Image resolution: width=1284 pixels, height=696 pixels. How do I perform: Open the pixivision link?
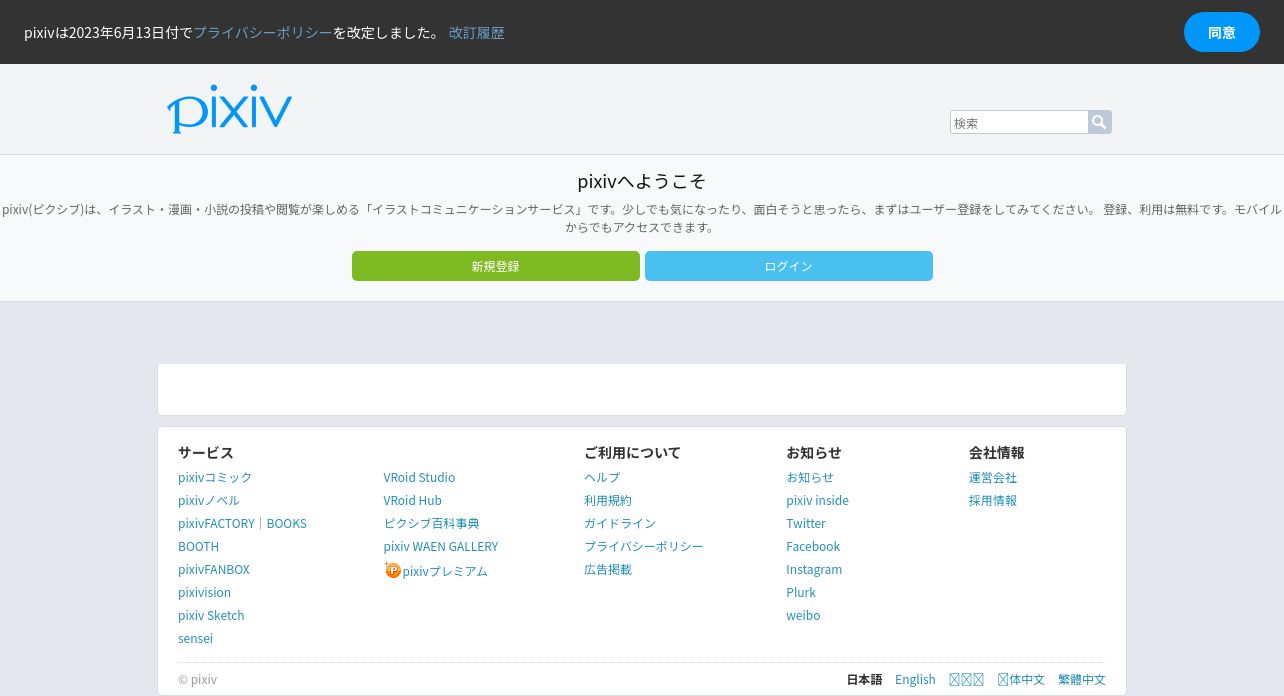(x=204, y=592)
